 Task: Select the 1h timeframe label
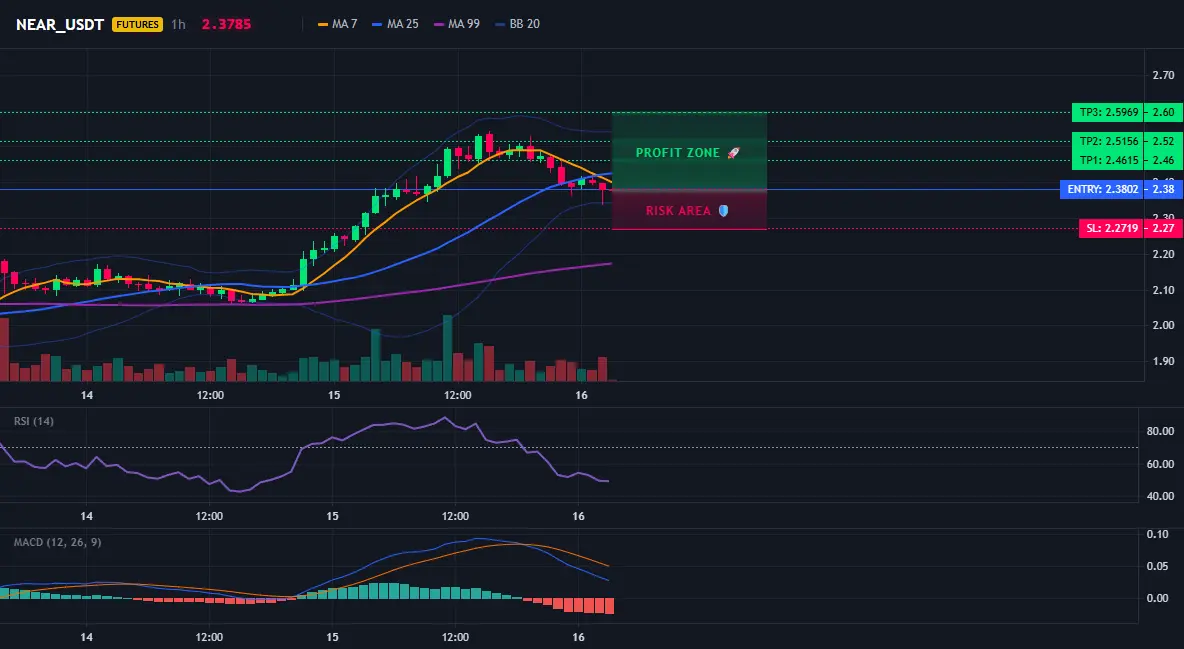click(178, 24)
